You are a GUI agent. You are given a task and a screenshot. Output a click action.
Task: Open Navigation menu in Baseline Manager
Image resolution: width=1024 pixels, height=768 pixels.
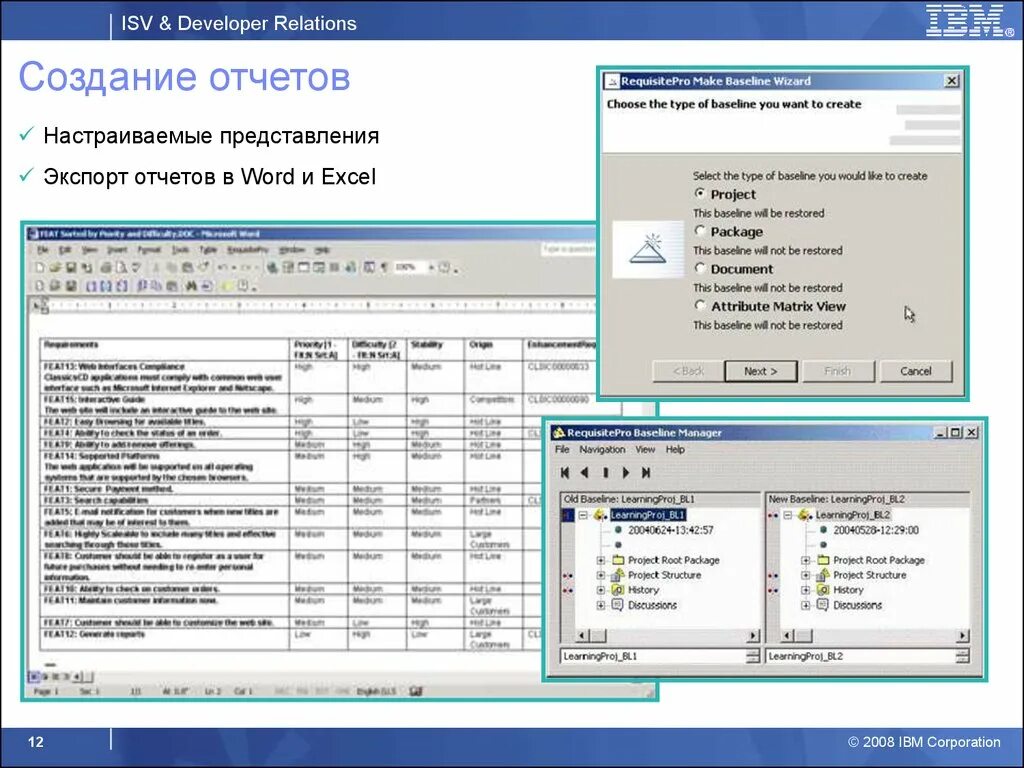coord(602,449)
